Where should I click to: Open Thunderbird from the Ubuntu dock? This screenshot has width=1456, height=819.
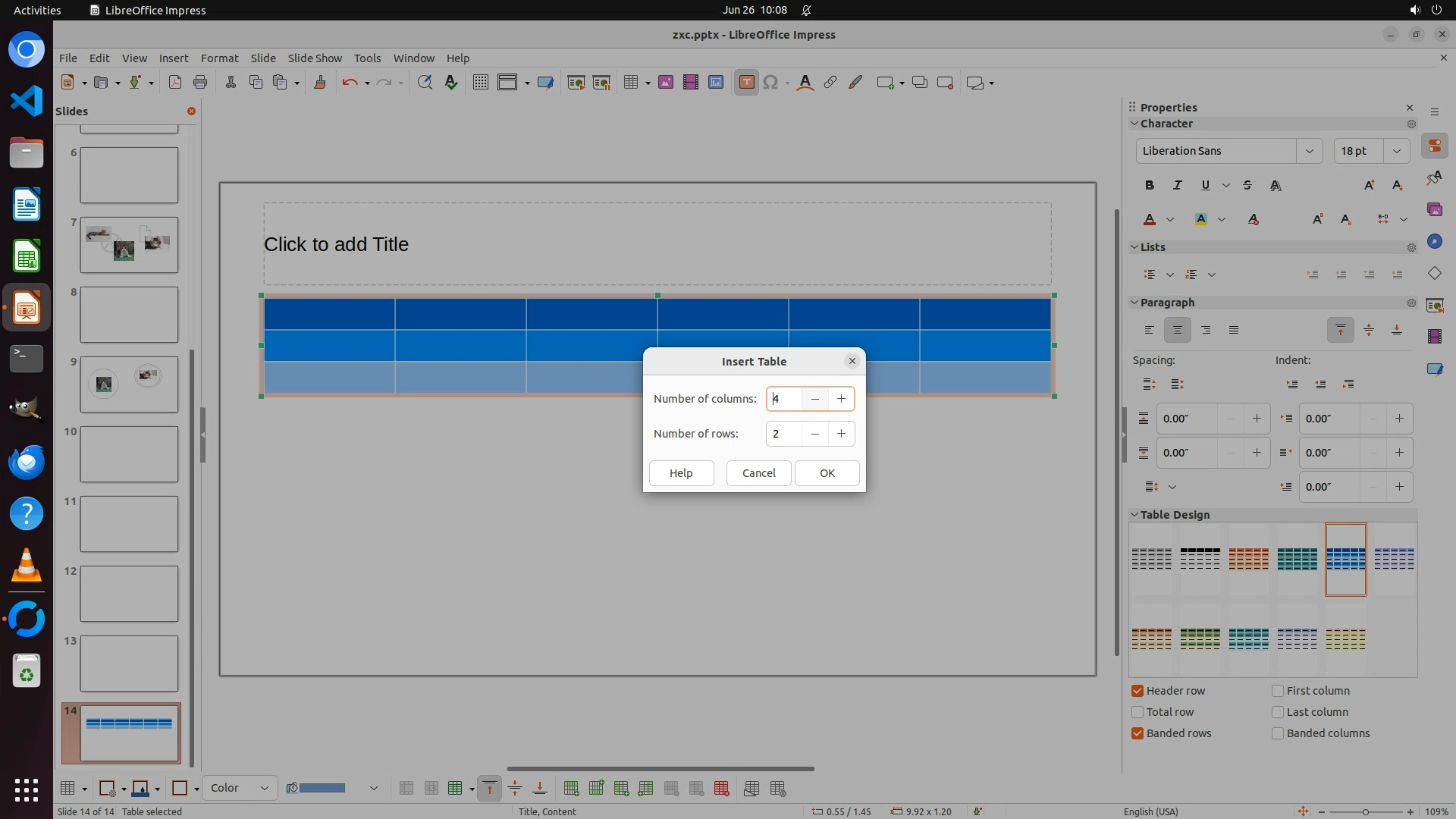coord(27,462)
